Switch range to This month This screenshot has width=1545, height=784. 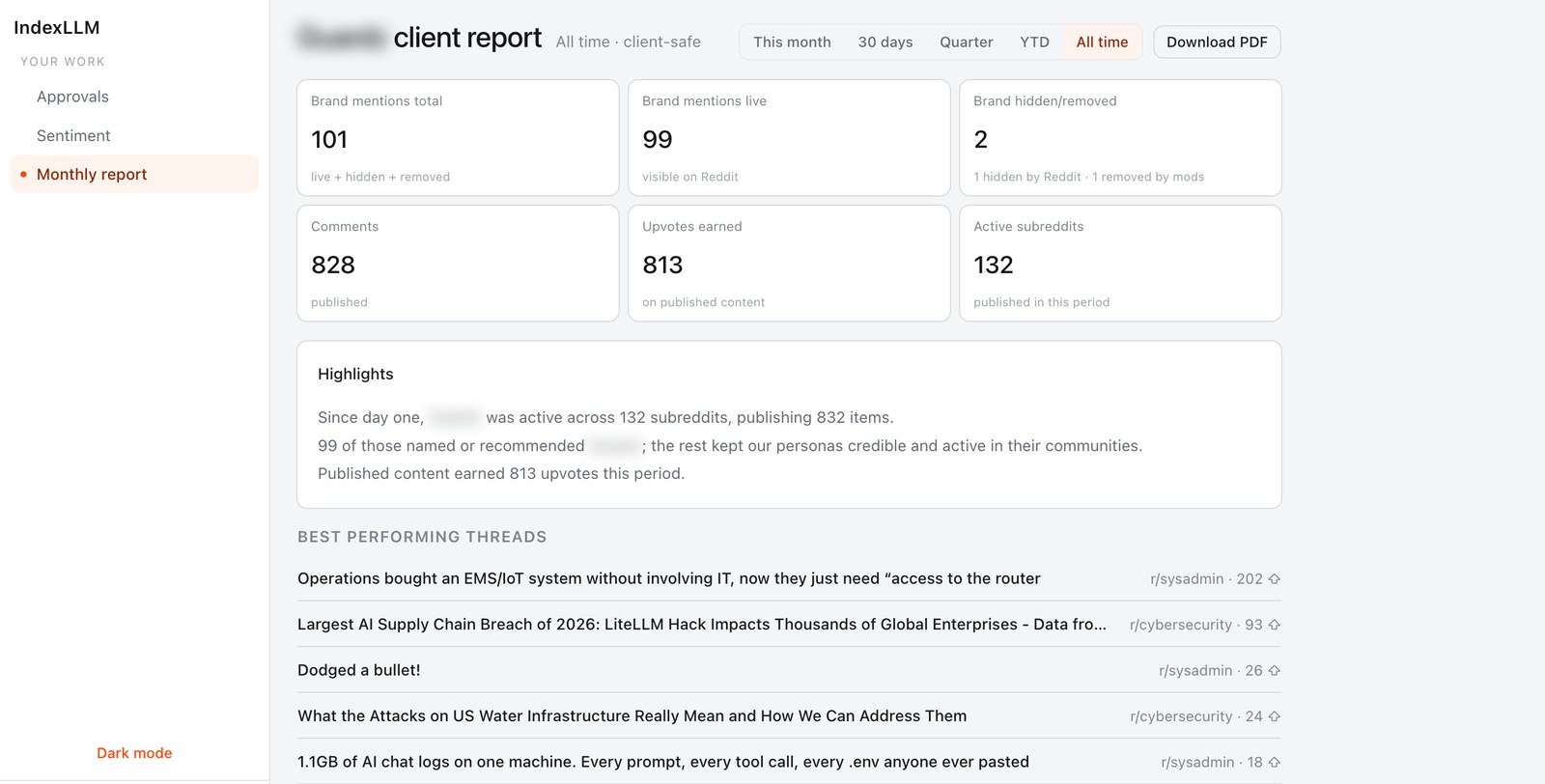pos(792,42)
